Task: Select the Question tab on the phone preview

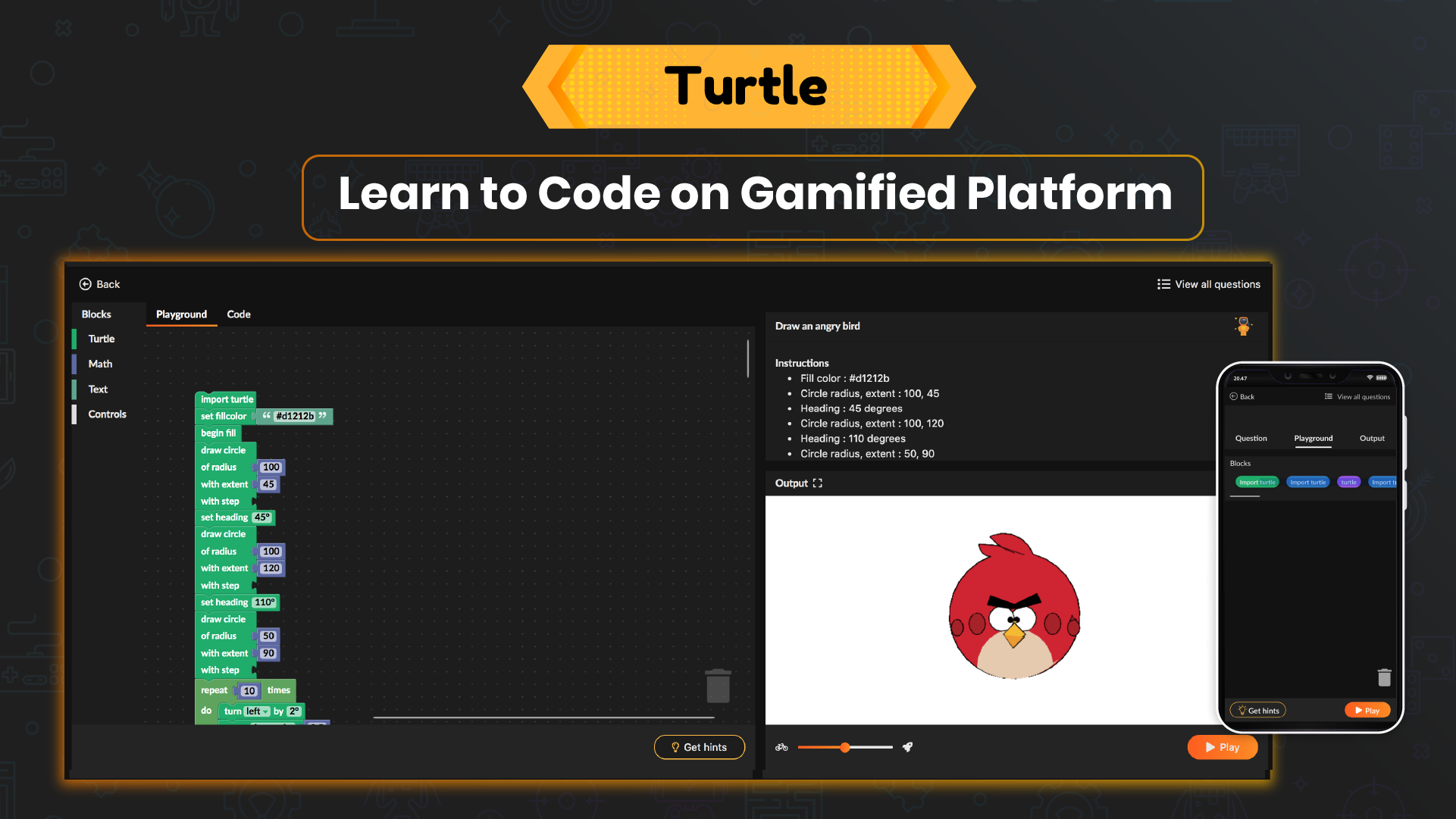Action: coord(1251,438)
